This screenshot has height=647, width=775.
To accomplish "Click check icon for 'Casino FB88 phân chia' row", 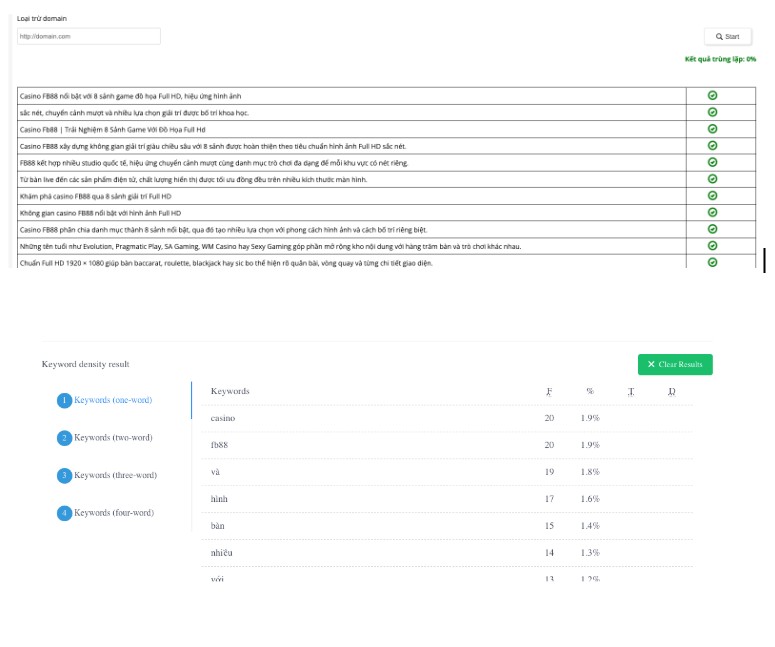I will 712,229.
